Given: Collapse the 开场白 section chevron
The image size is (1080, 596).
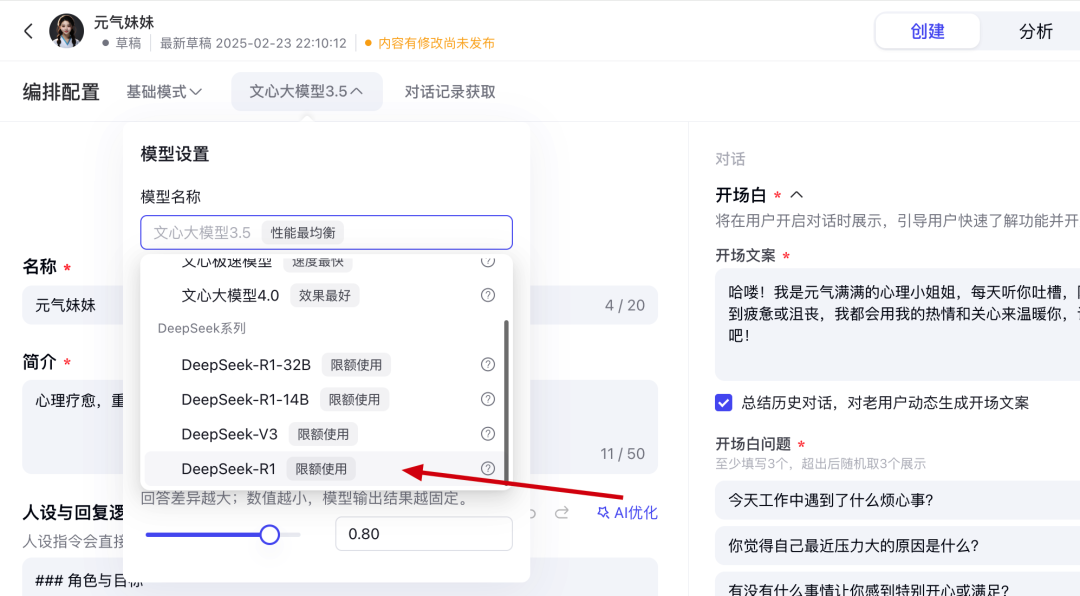Looking at the screenshot, I should pos(796,195).
